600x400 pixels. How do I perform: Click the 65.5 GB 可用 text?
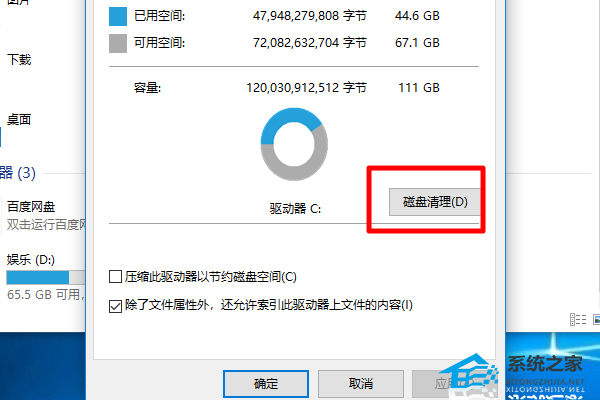pyautogui.click(x=44, y=294)
